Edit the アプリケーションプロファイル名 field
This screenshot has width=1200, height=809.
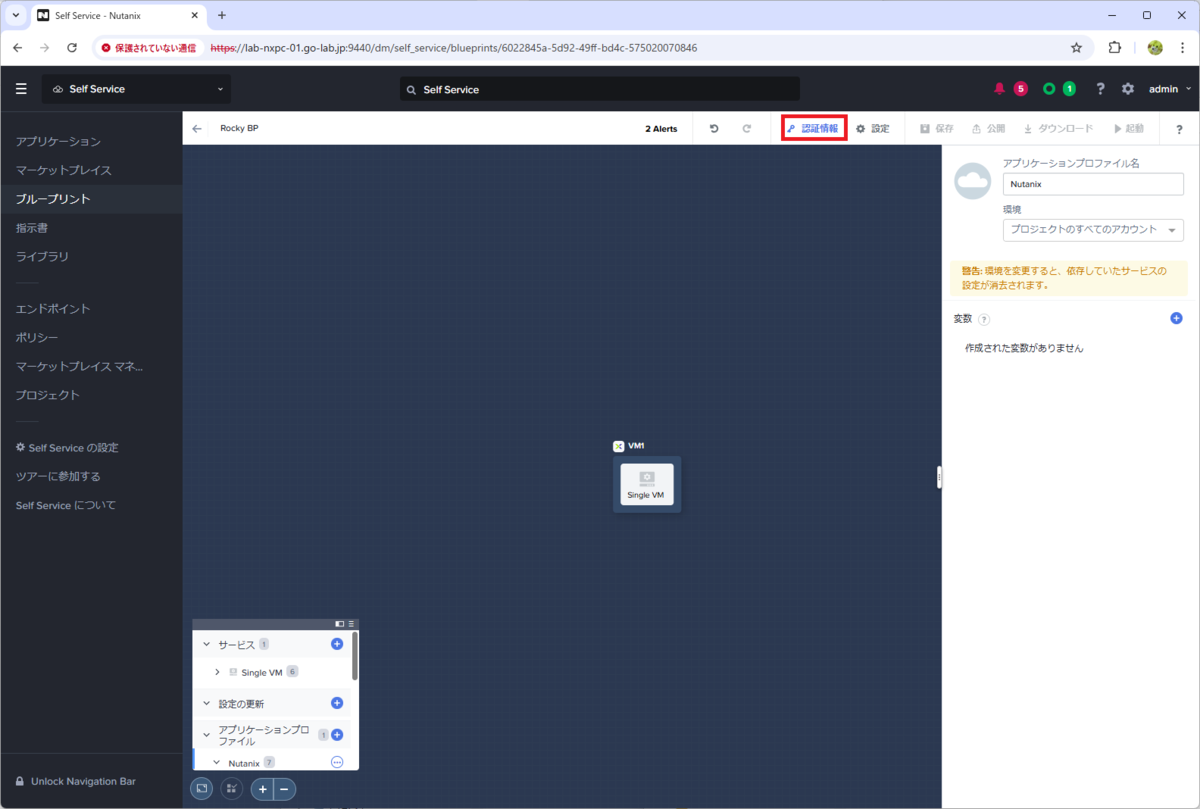coord(1093,184)
